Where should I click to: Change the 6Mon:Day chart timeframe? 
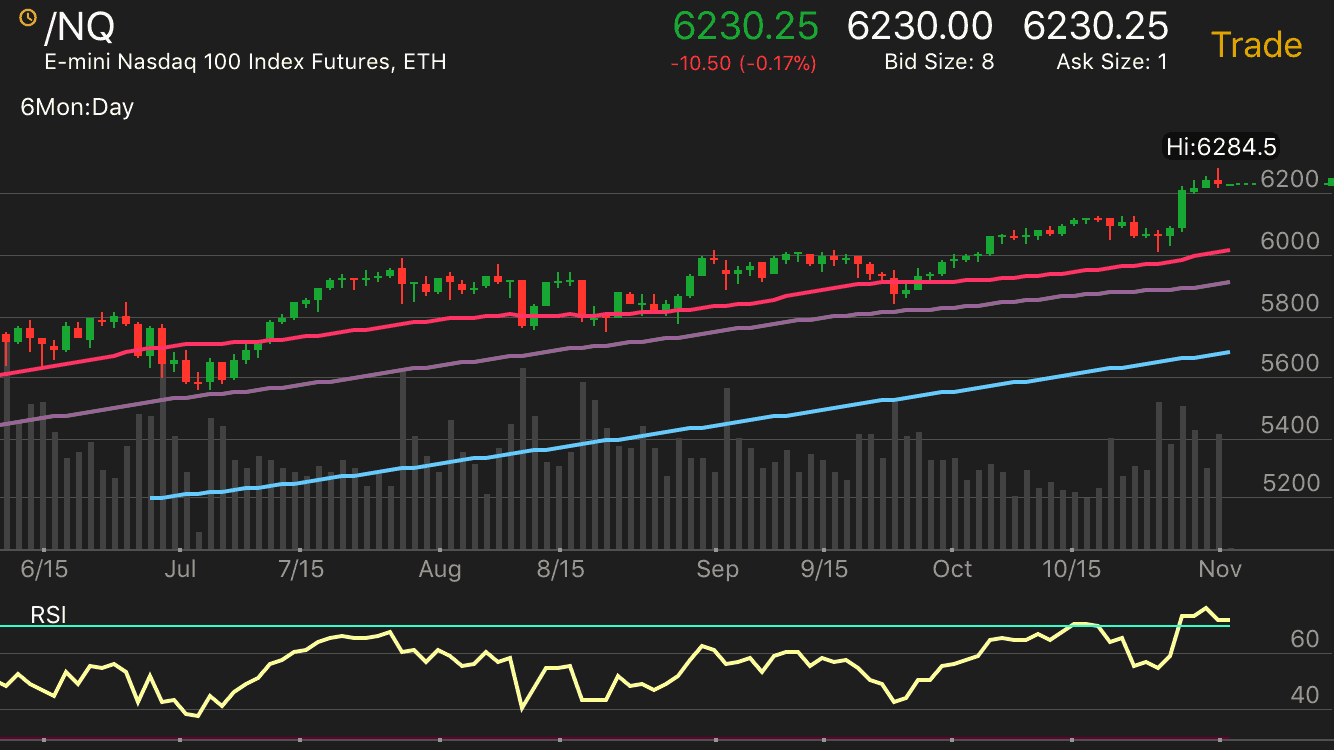point(77,107)
